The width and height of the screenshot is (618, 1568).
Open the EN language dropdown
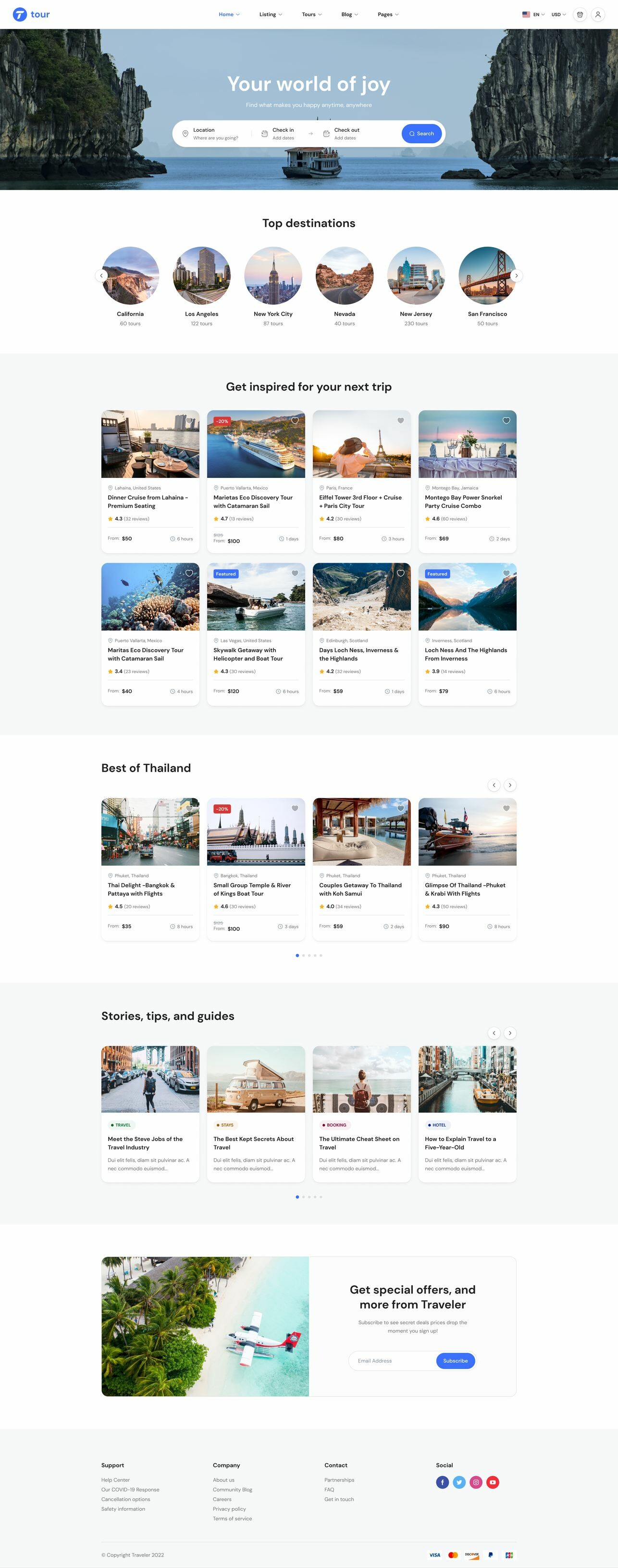click(x=539, y=14)
